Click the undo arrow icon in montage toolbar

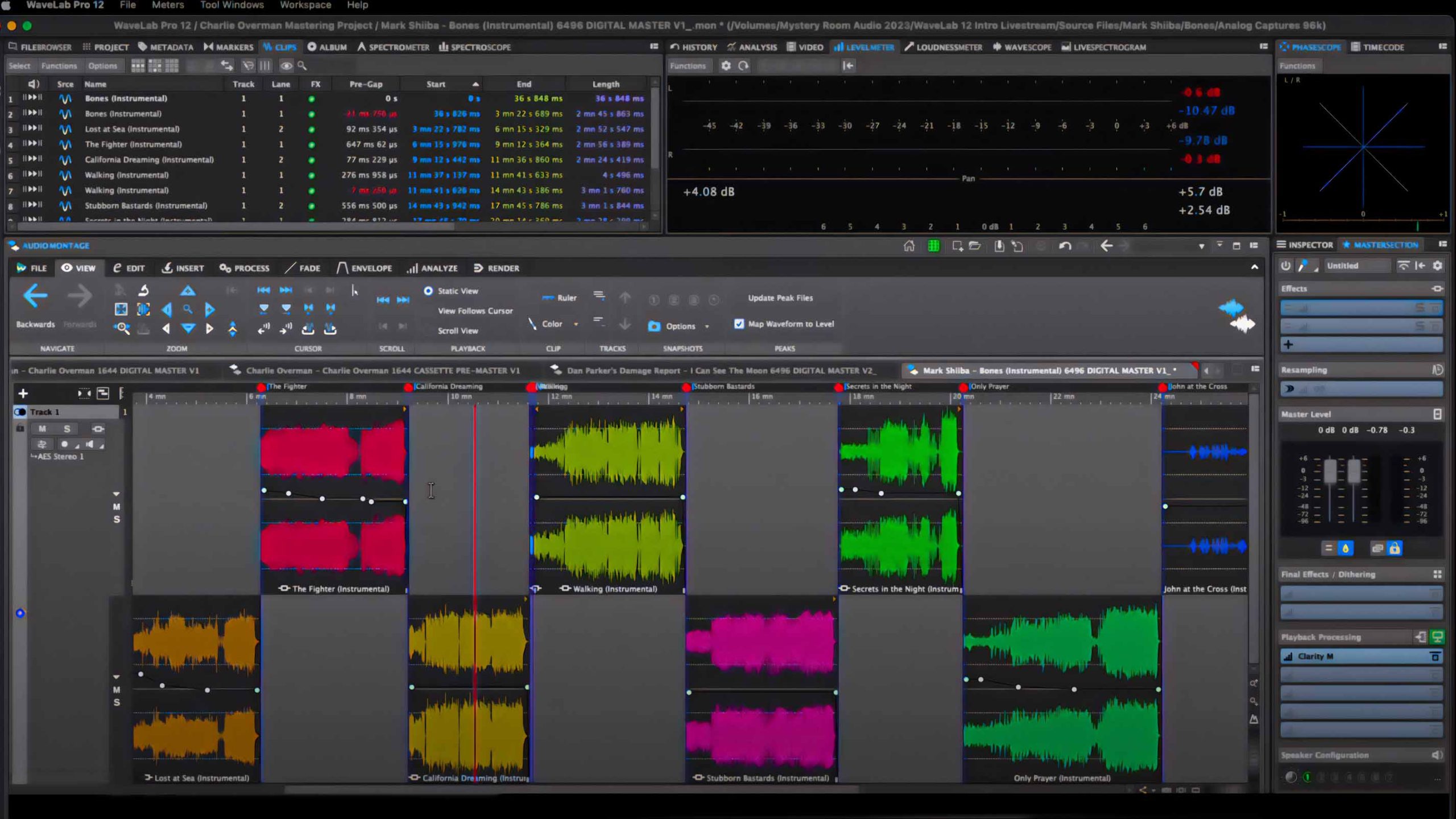click(1065, 246)
